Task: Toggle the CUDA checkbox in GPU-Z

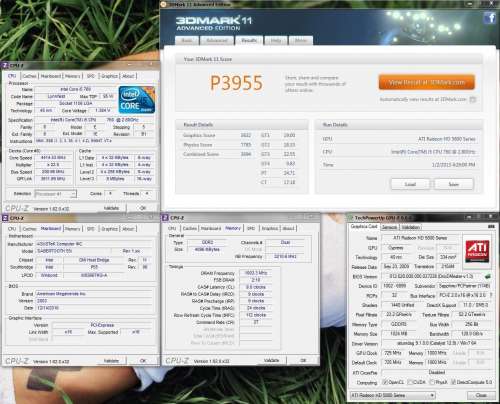Action: [410, 382]
